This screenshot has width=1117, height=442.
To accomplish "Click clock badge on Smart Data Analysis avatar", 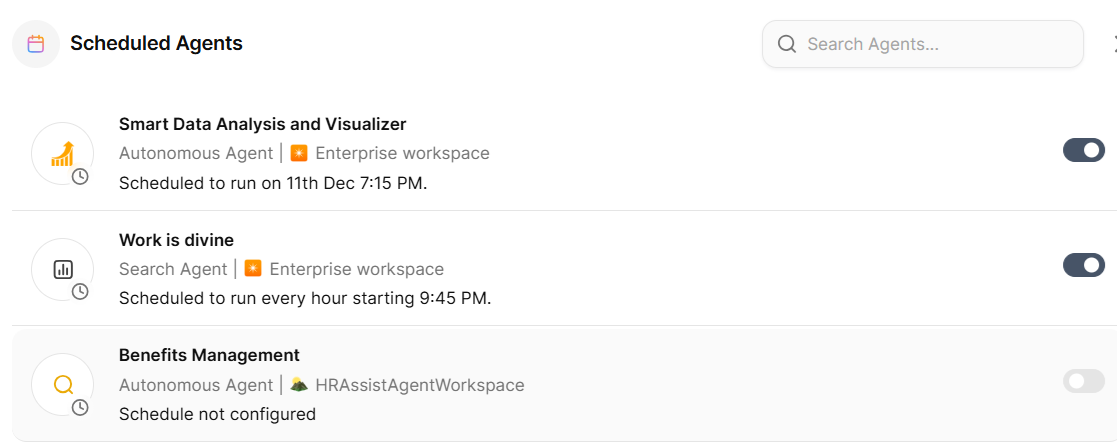I will click(80, 176).
